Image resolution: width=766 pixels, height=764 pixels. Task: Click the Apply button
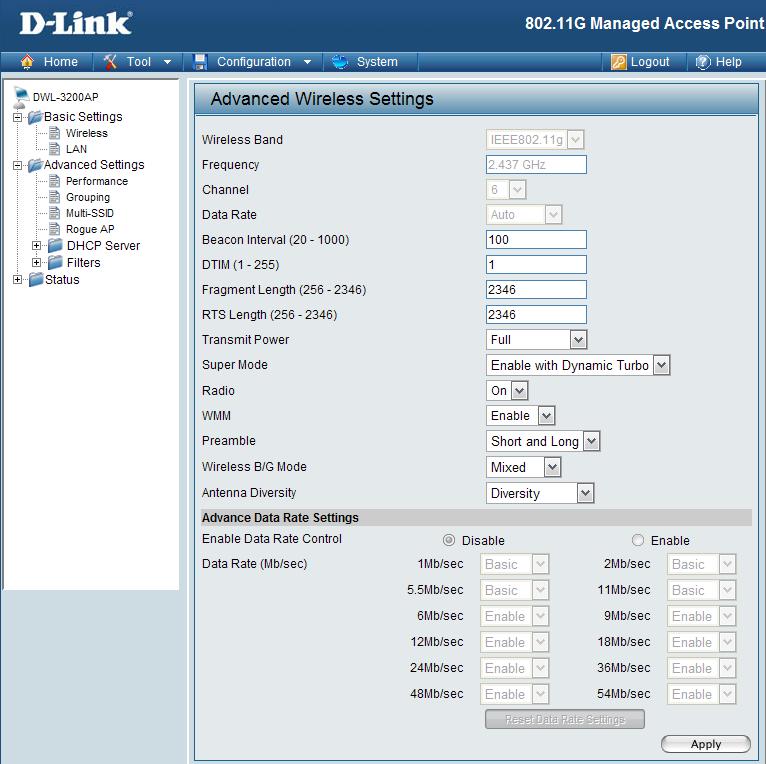point(705,744)
